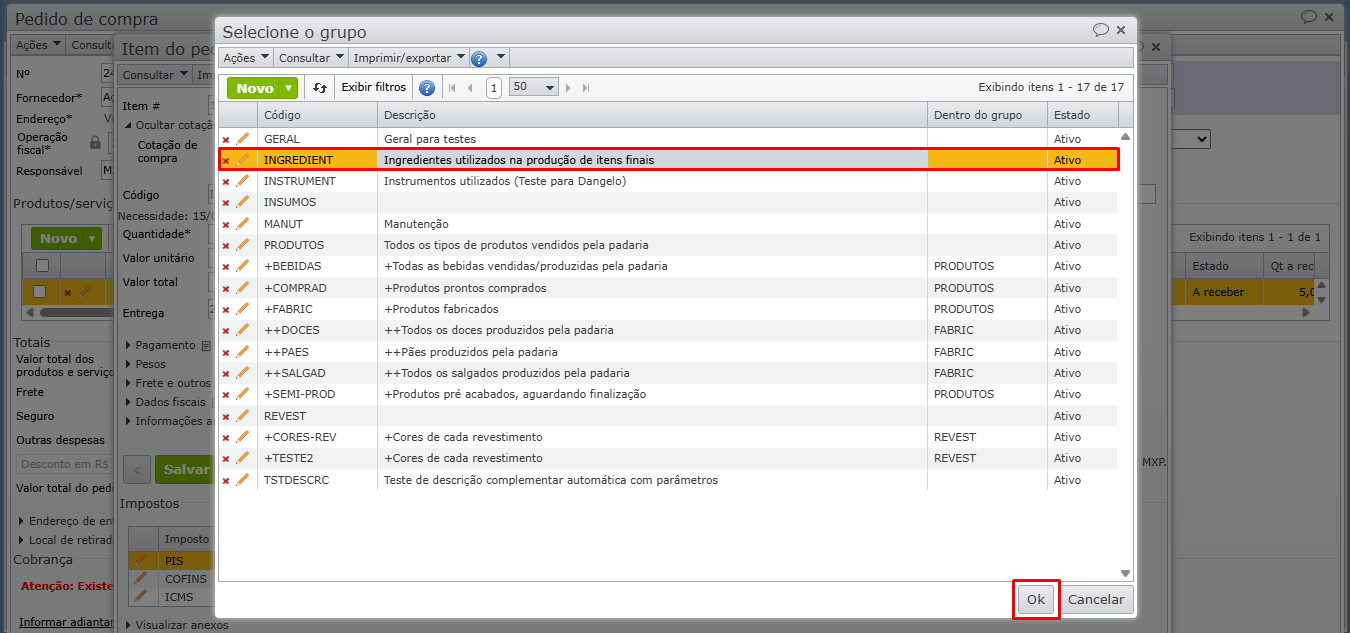Click Salvar button in Item do pedido
1350x633 pixels.
point(186,469)
